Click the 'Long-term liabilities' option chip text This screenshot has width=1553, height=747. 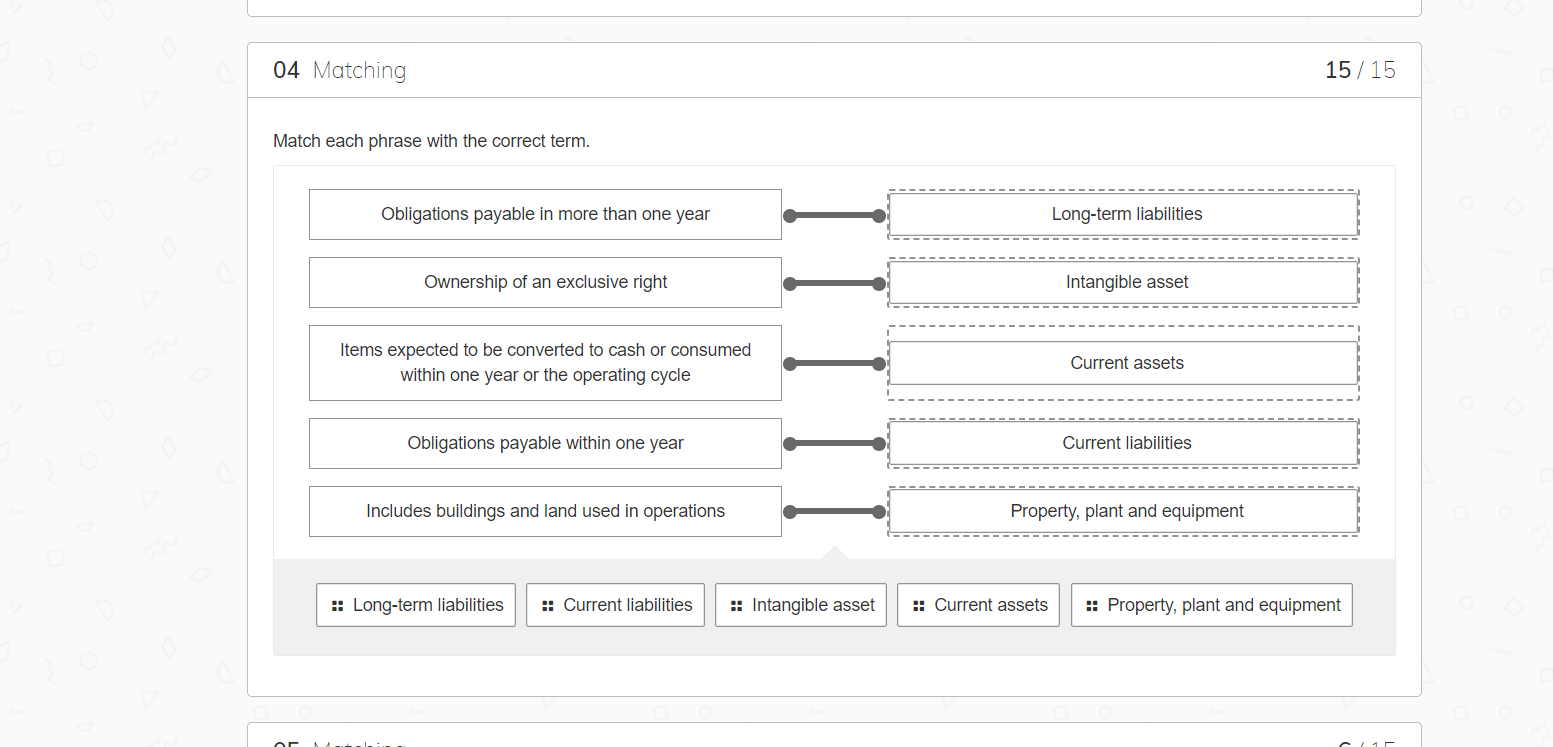coord(428,605)
